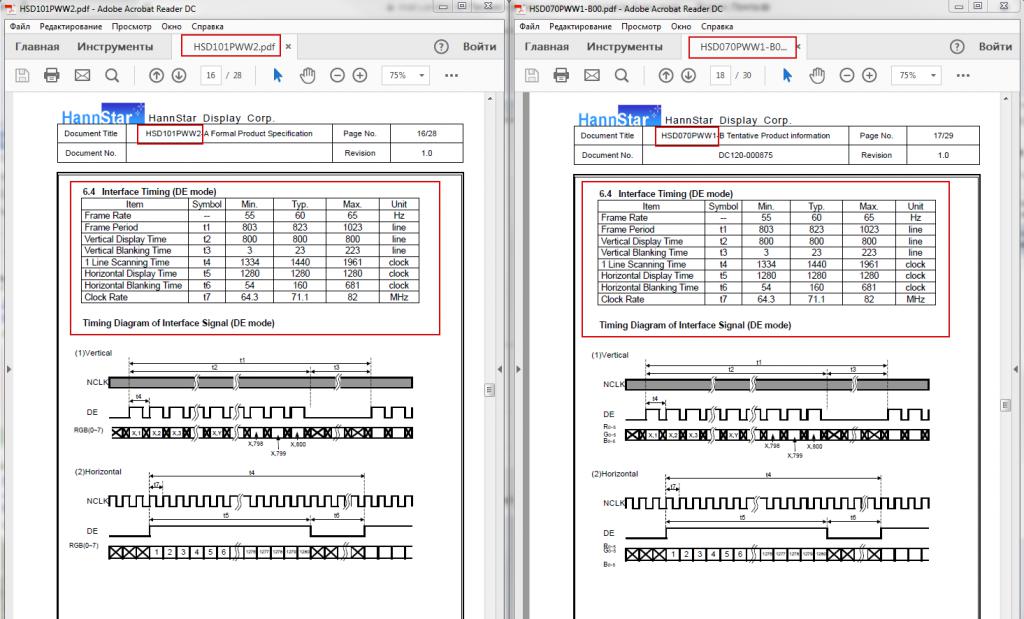Activate hand pan tool in HSD101PWW2 window
1024x619 pixels.
click(308, 75)
